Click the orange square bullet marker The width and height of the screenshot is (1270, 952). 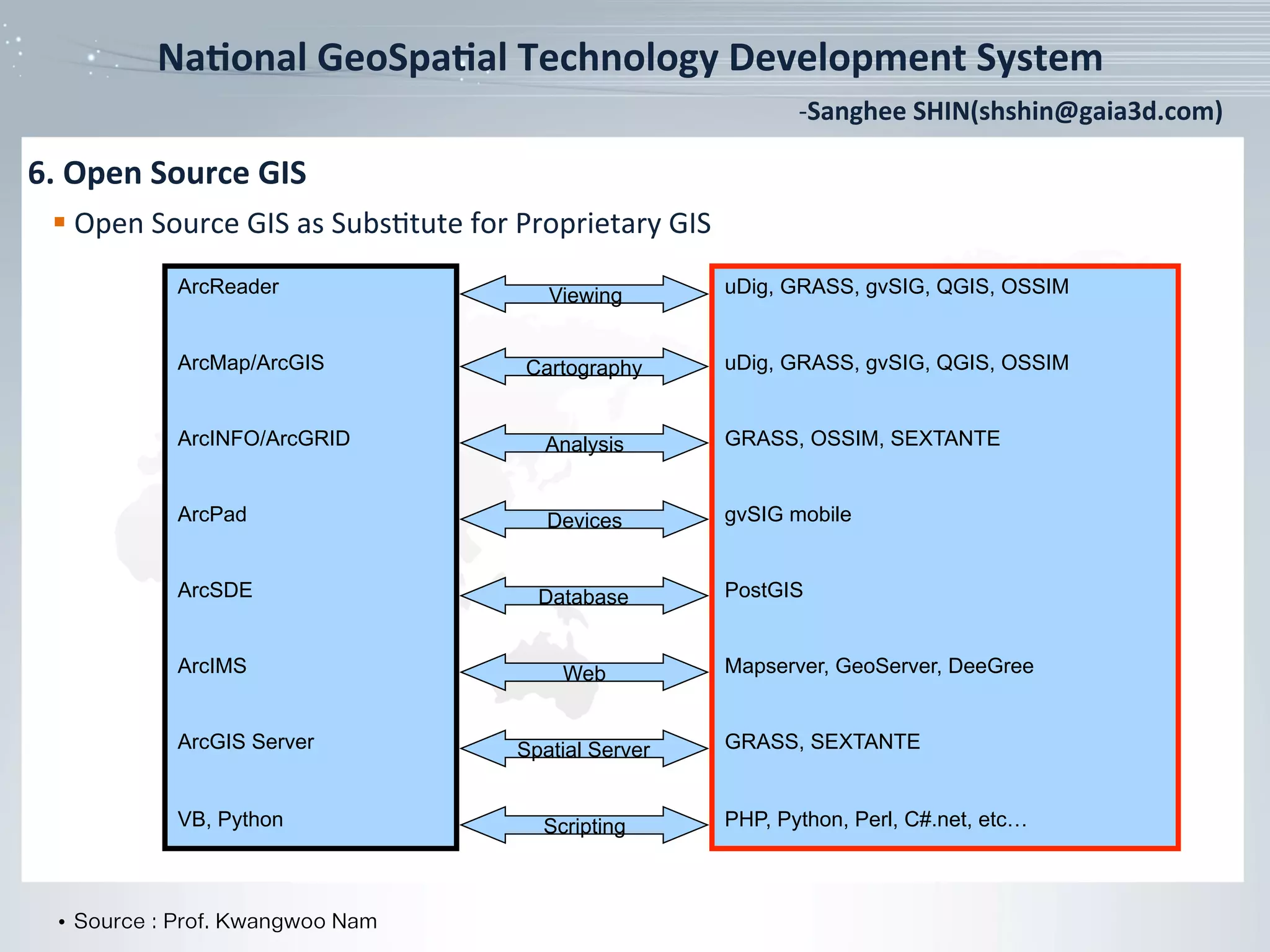60,222
